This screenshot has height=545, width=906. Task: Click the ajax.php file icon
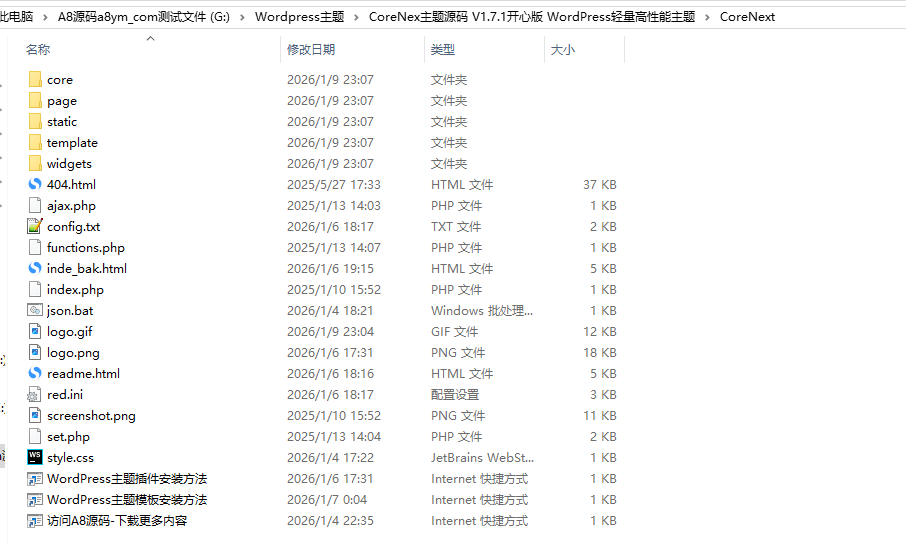pyautogui.click(x=35, y=205)
